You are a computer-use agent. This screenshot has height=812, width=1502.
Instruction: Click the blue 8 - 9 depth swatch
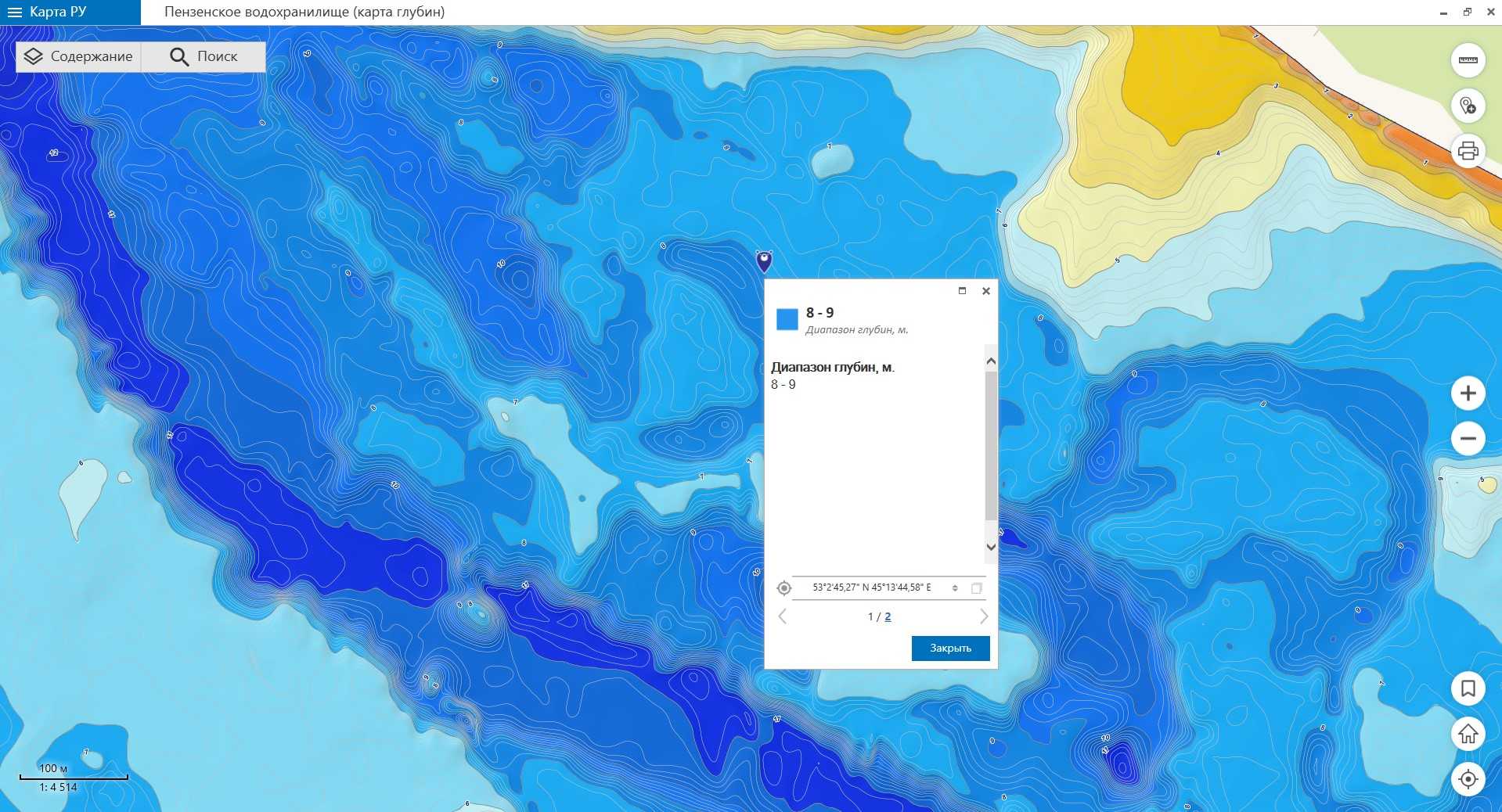pos(787,319)
